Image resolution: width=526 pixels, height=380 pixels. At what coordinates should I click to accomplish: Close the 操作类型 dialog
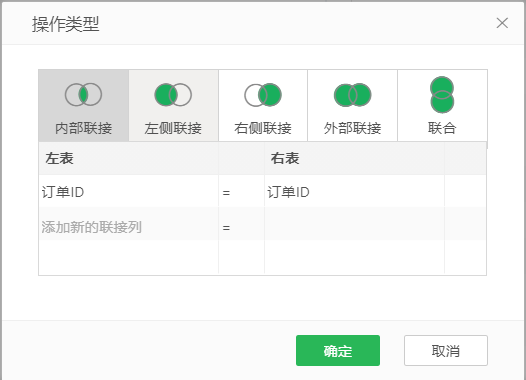[502, 23]
